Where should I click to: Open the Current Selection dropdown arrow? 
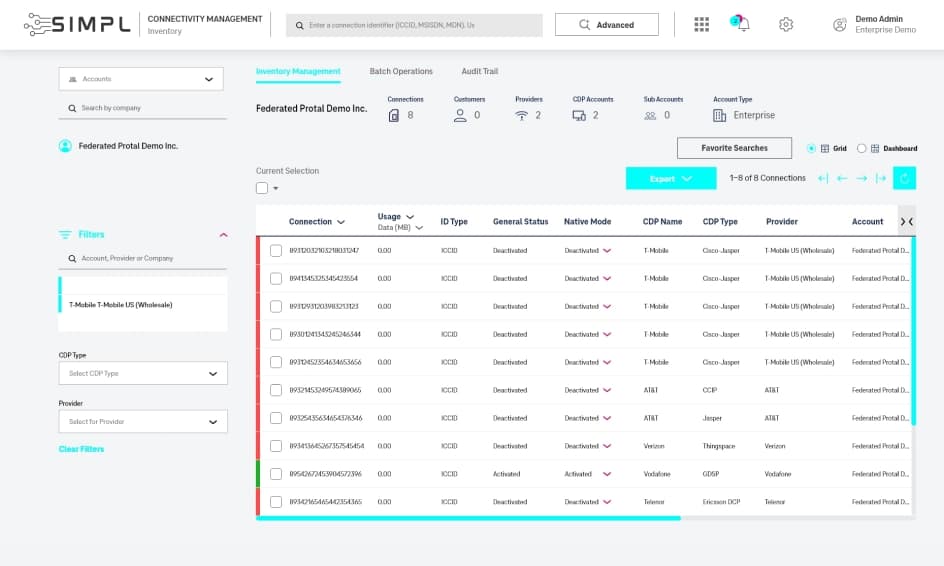(276, 188)
